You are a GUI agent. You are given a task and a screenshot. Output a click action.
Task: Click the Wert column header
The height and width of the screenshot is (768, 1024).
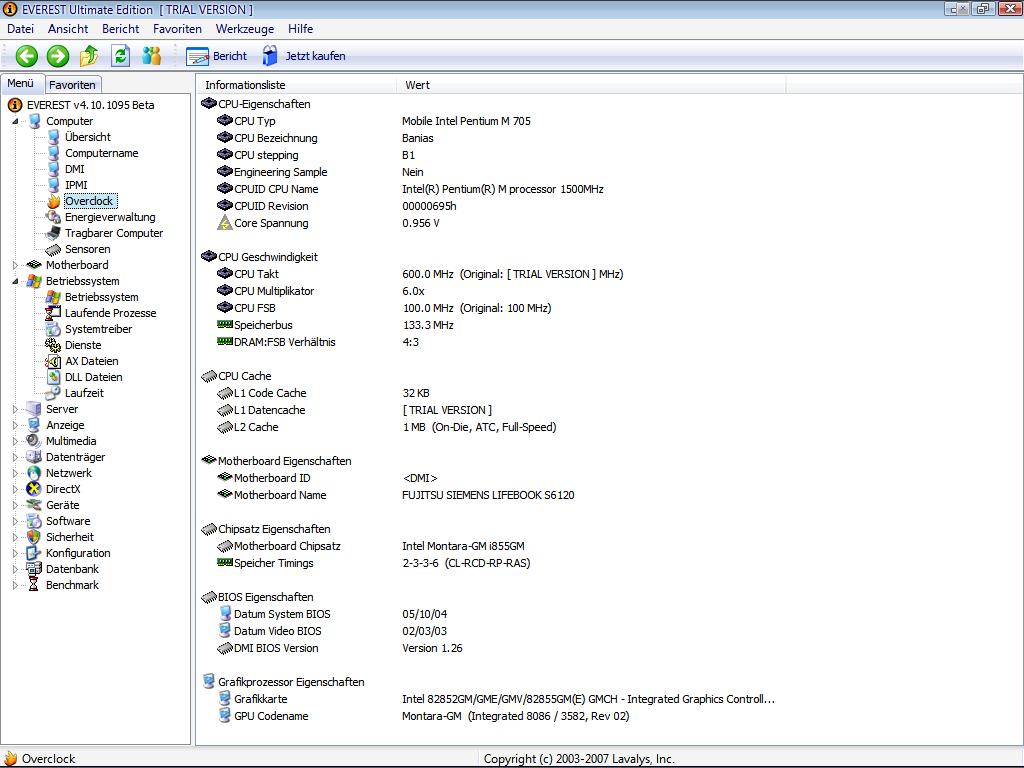591,85
